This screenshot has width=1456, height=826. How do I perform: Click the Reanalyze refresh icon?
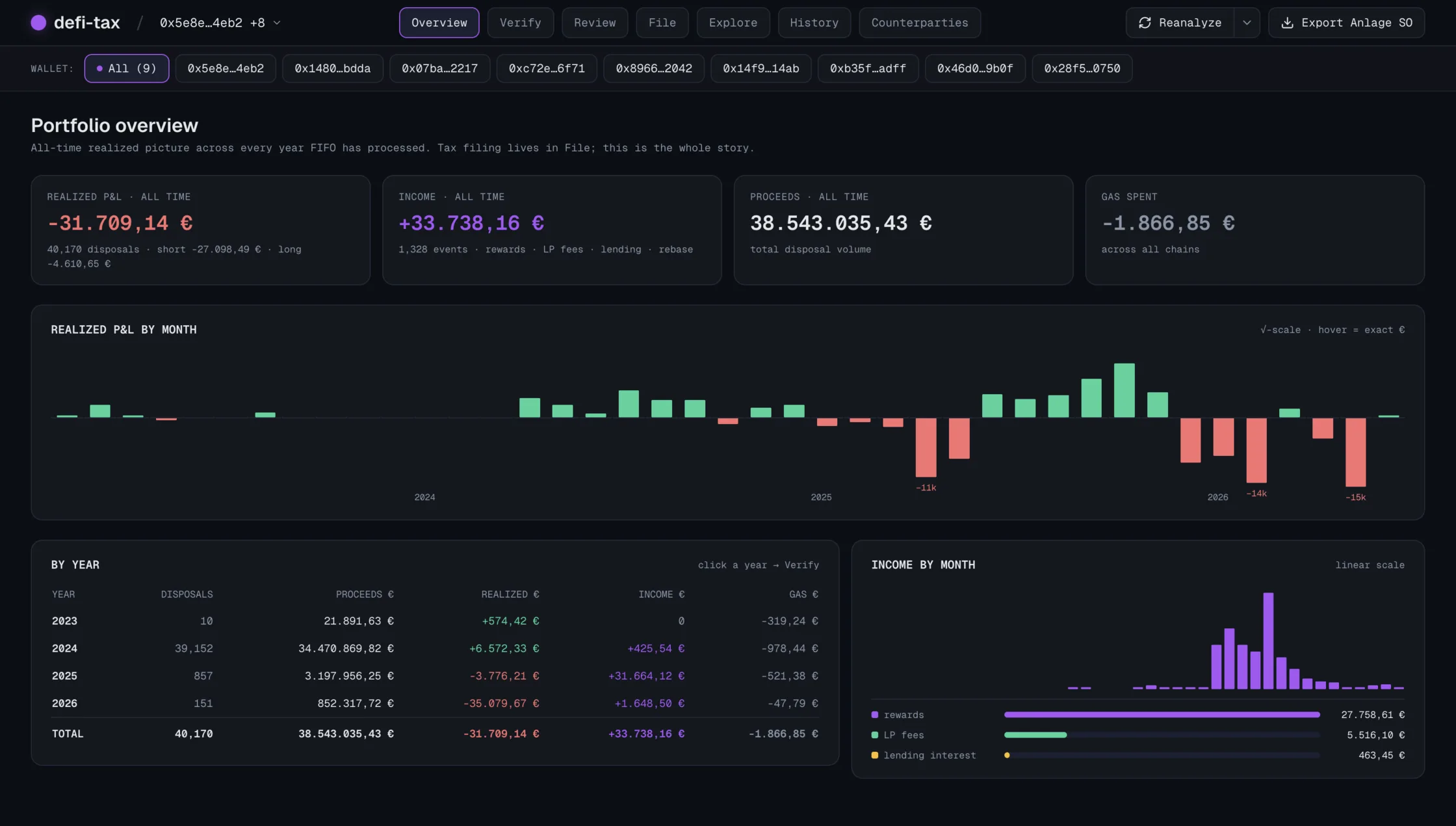1145,23
